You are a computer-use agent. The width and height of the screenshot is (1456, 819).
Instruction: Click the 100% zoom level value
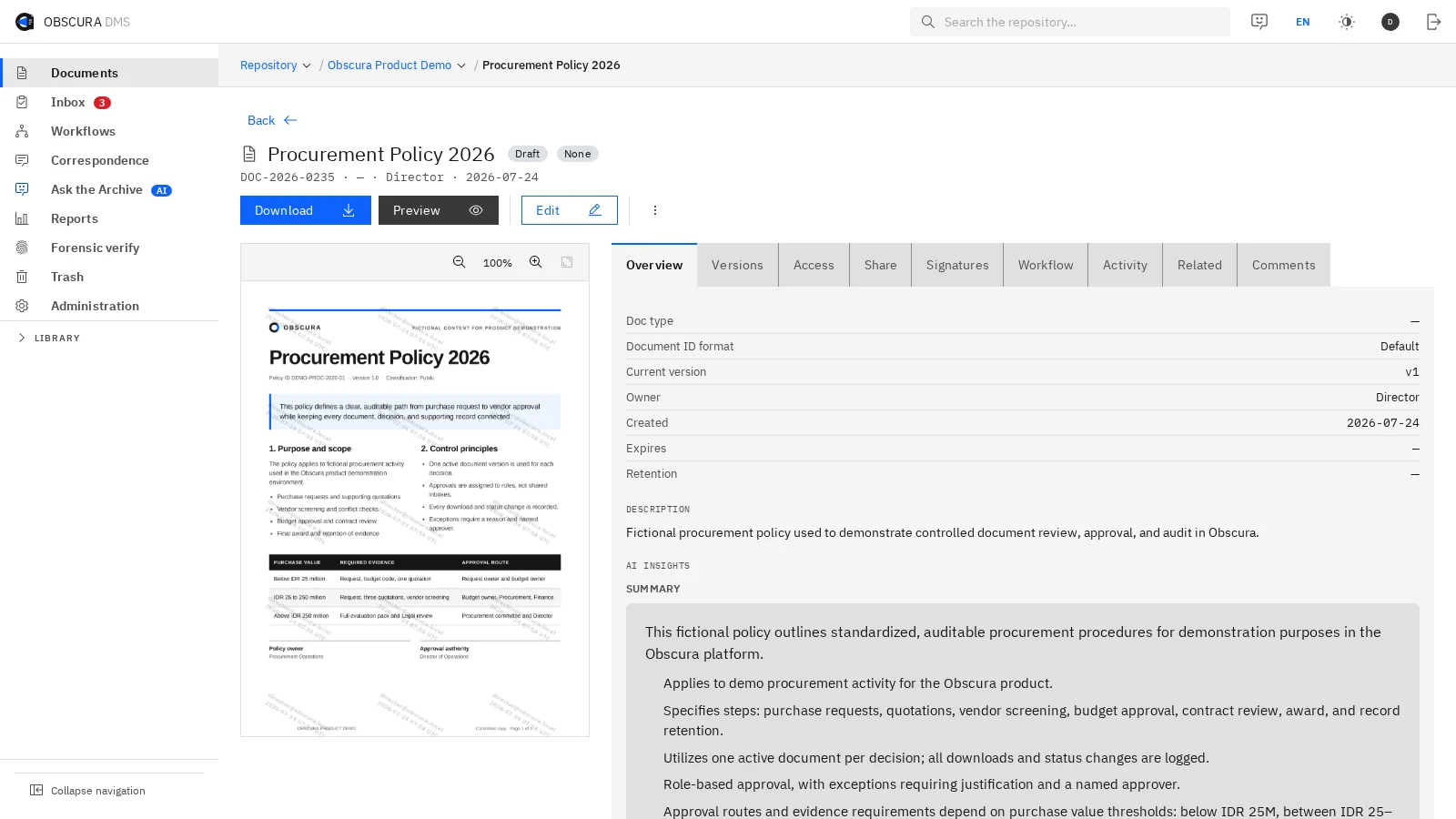pyautogui.click(x=498, y=263)
